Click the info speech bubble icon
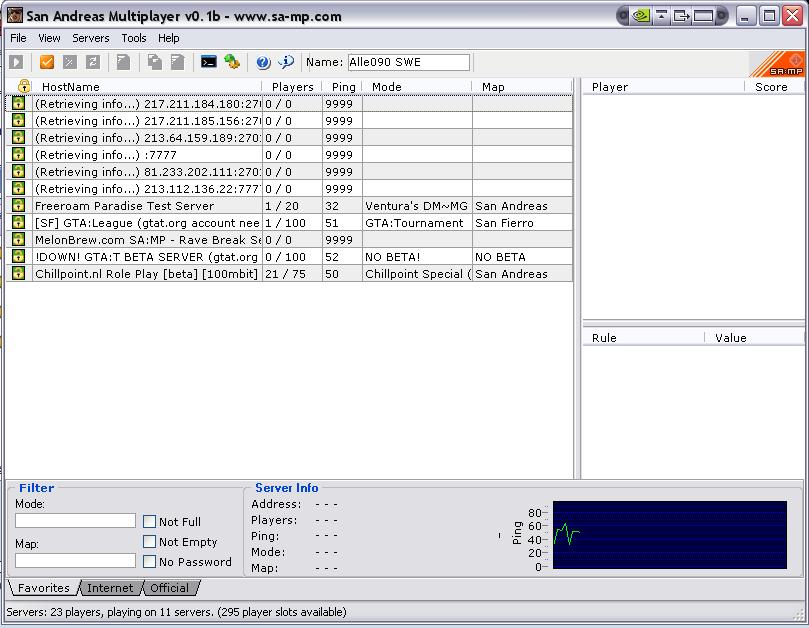809x628 pixels. pos(286,62)
